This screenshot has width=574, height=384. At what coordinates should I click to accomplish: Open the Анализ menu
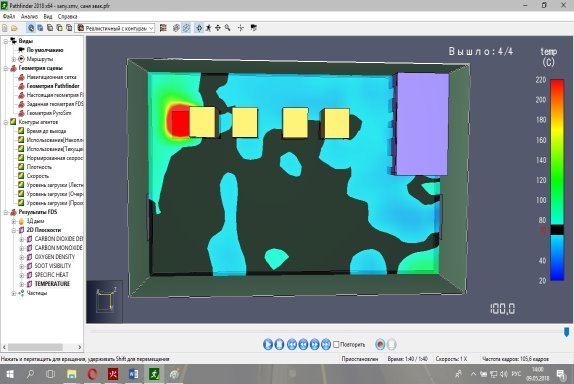pos(29,16)
